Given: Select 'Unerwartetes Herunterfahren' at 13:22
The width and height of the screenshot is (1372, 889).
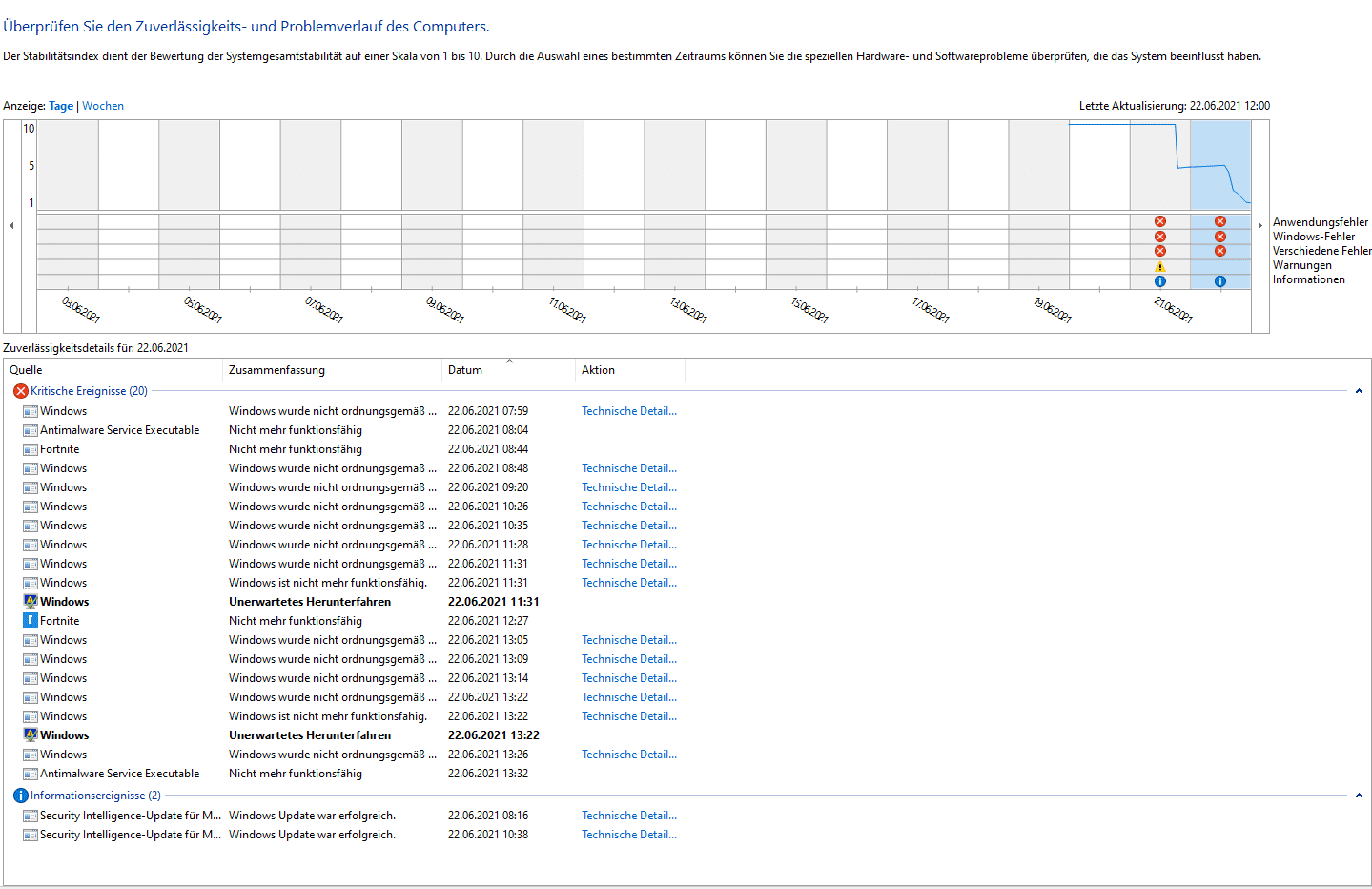Looking at the screenshot, I should (310, 735).
